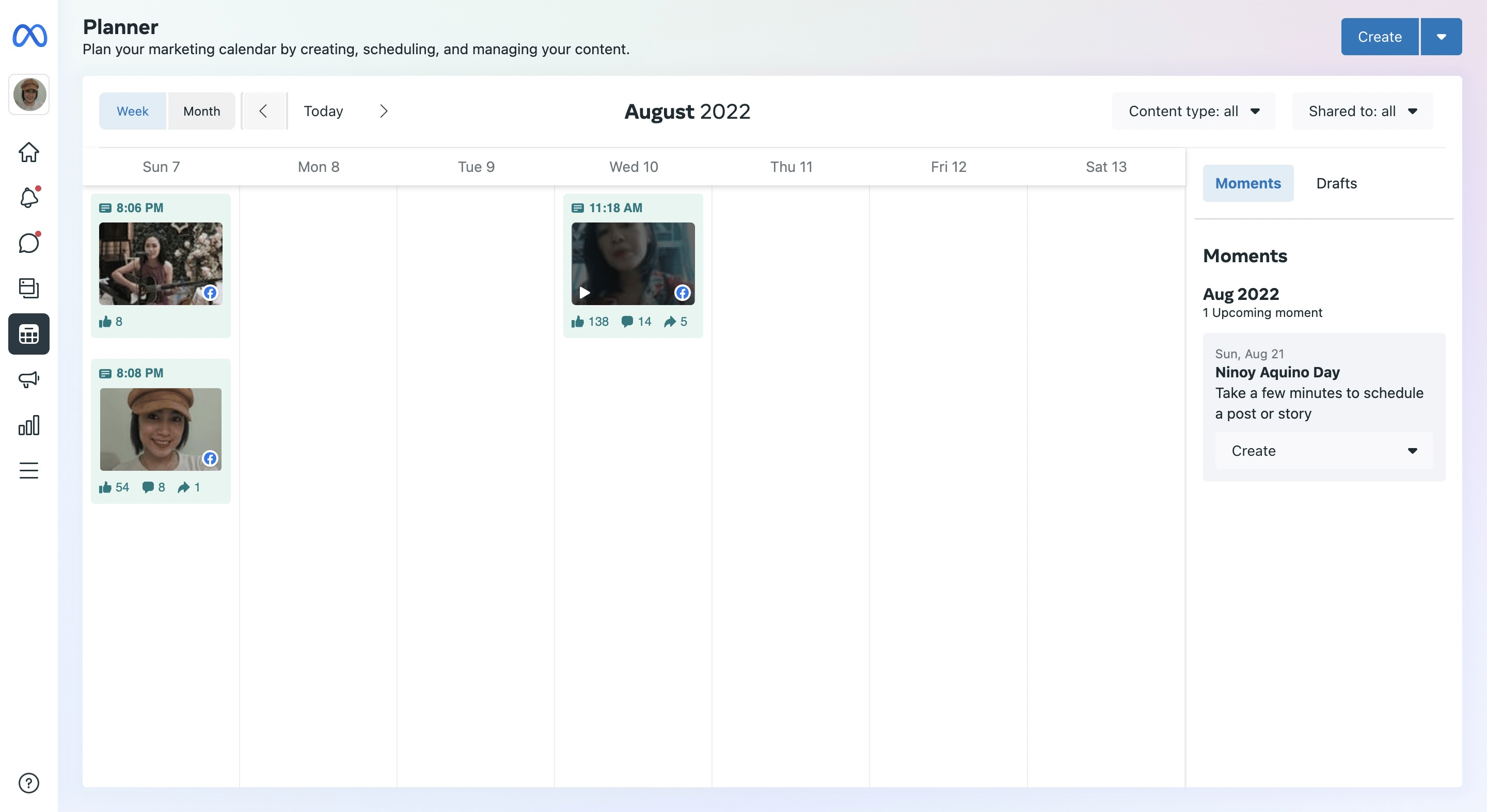Viewport: 1487px width, 812px height.
Task: Open the All tools hamburger menu
Action: (28, 470)
